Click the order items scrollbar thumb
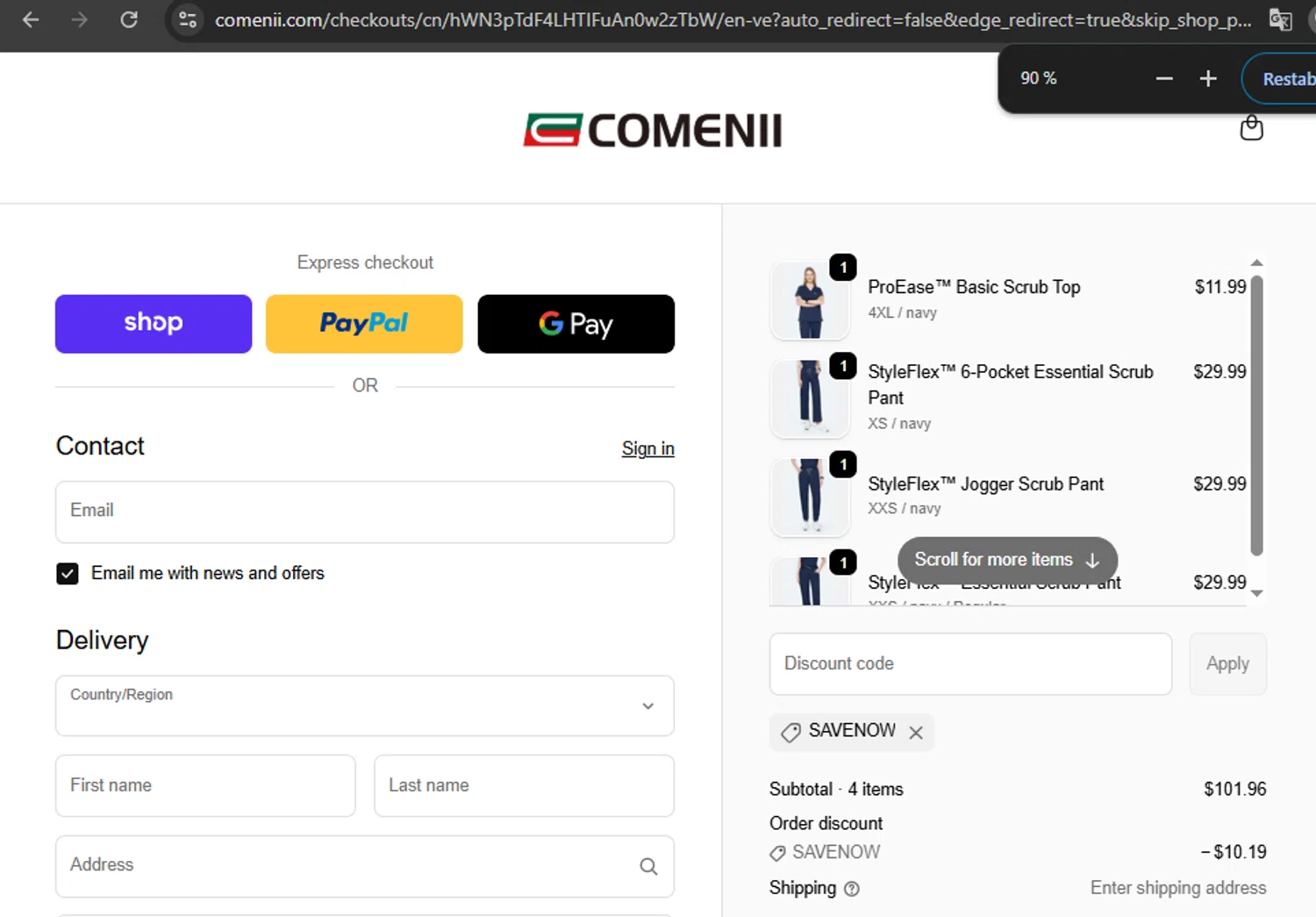1316x917 pixels. (1256, 415)
